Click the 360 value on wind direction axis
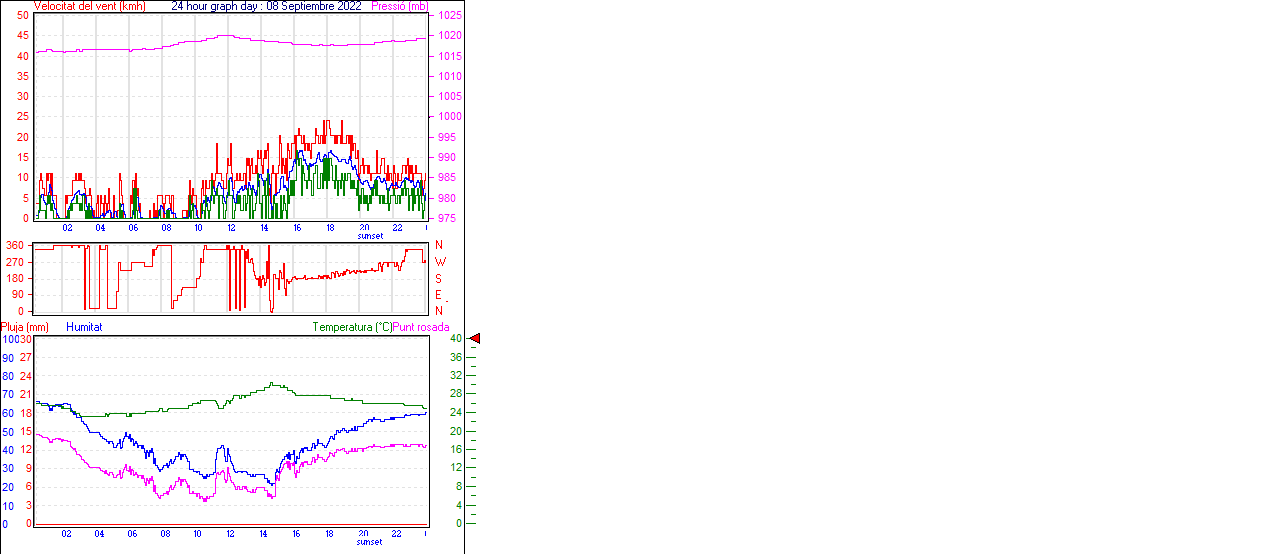The width and height of the screenshot is (1280, 554). click(x=15, y=245)
